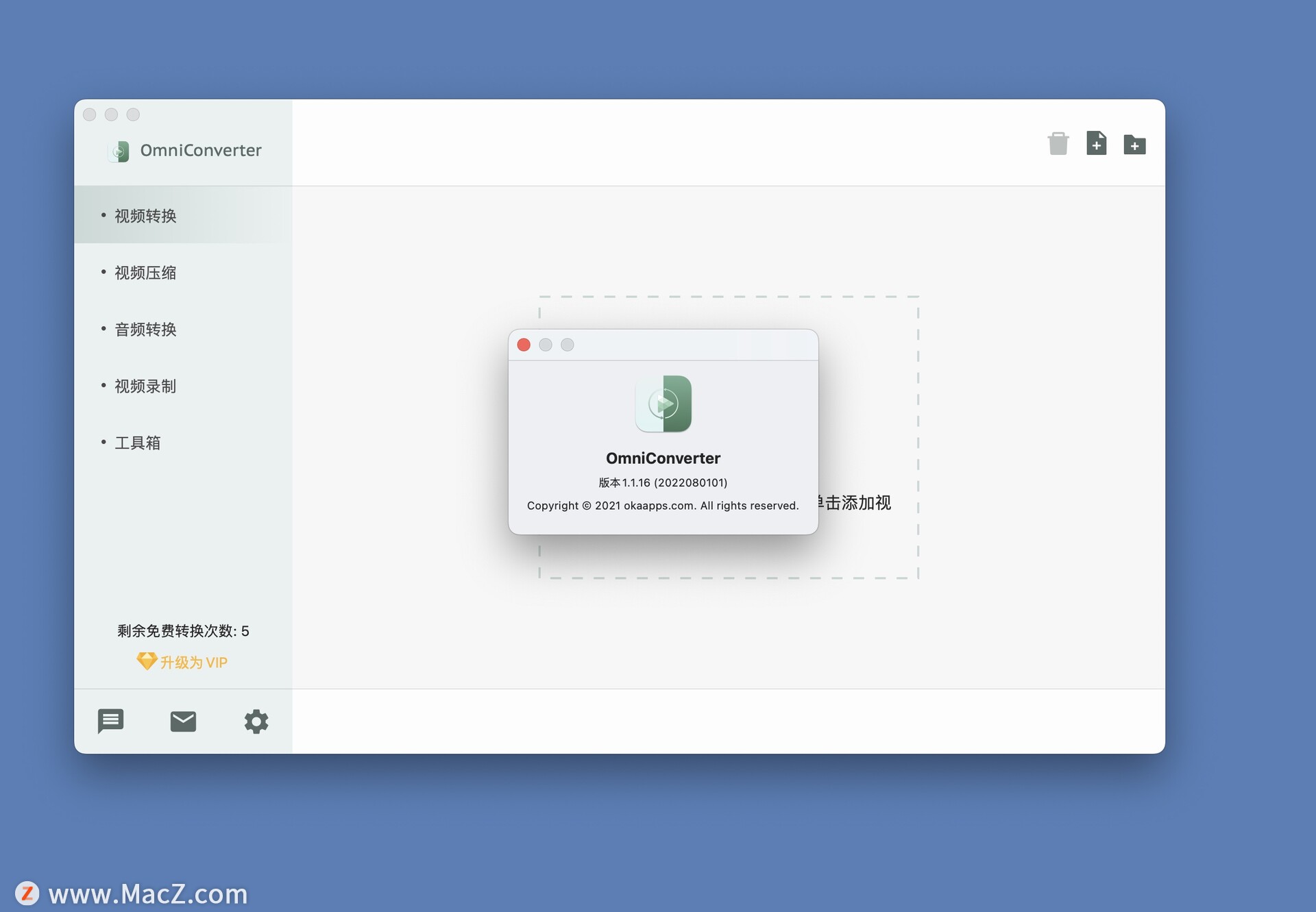Click the trash delete icon
Image resolution: width=1316 pixels, height=912 pixels.
1058,144
